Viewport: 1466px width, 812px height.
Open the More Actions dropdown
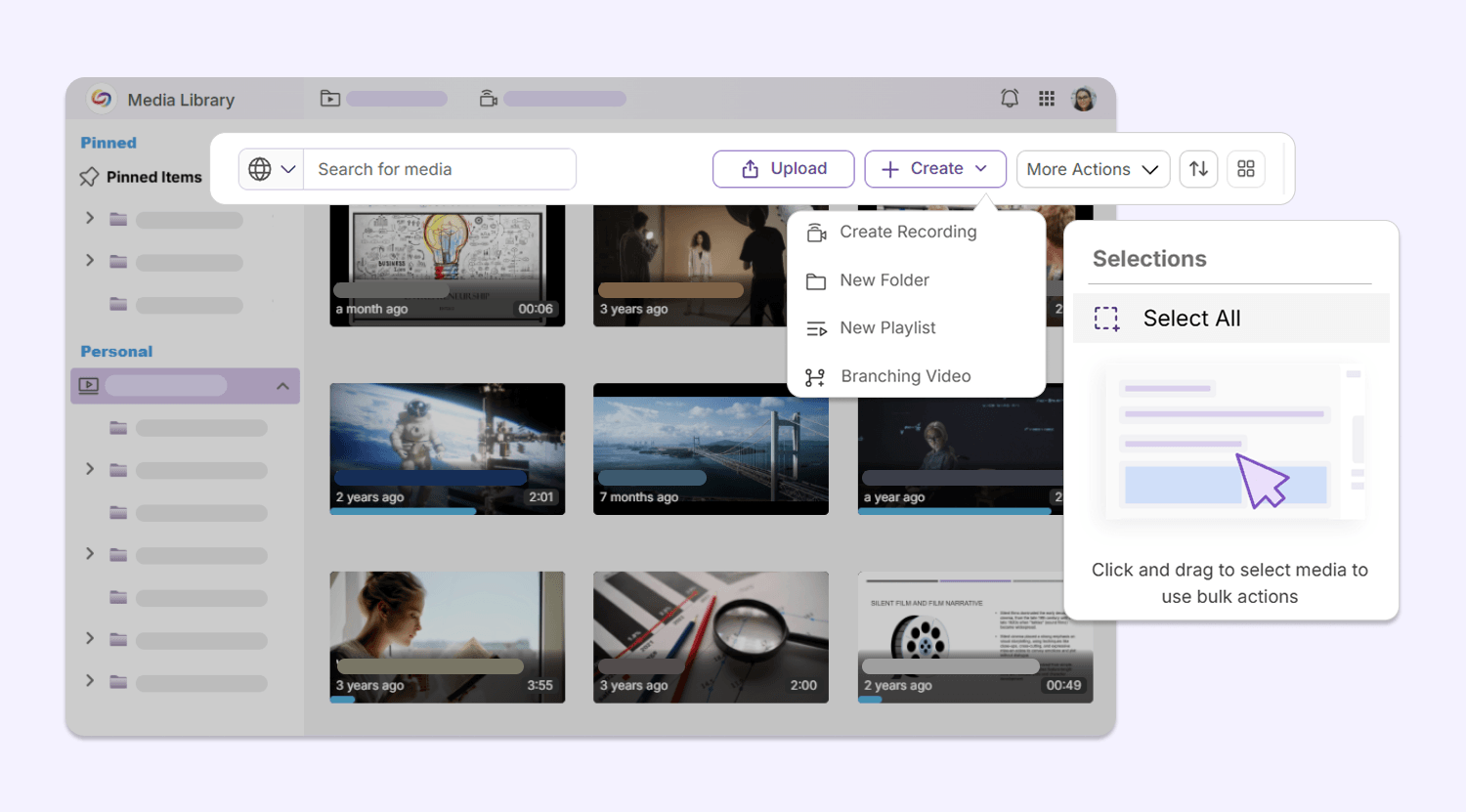pos(1093,169)
